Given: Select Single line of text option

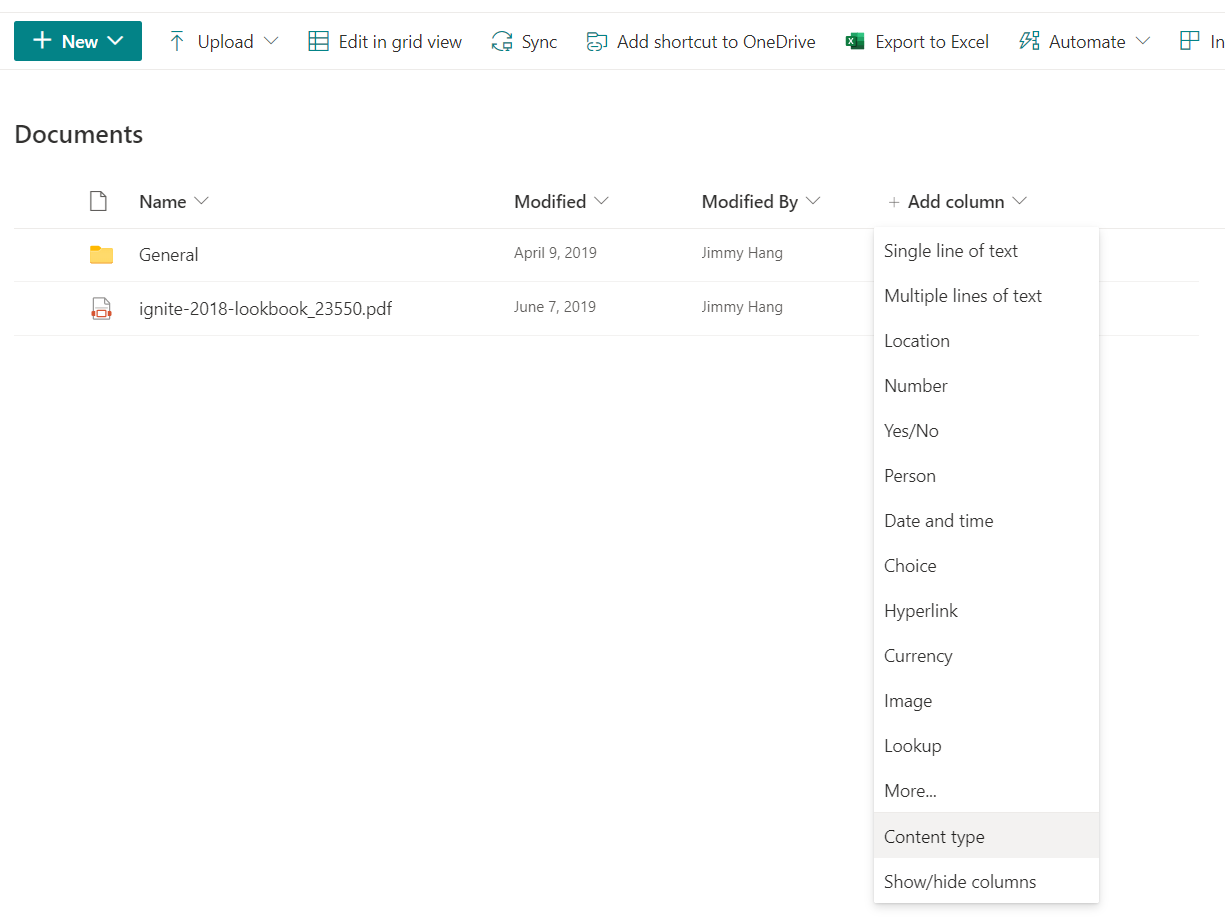Looking at the screenshot, I should click(x=986, y=251).
